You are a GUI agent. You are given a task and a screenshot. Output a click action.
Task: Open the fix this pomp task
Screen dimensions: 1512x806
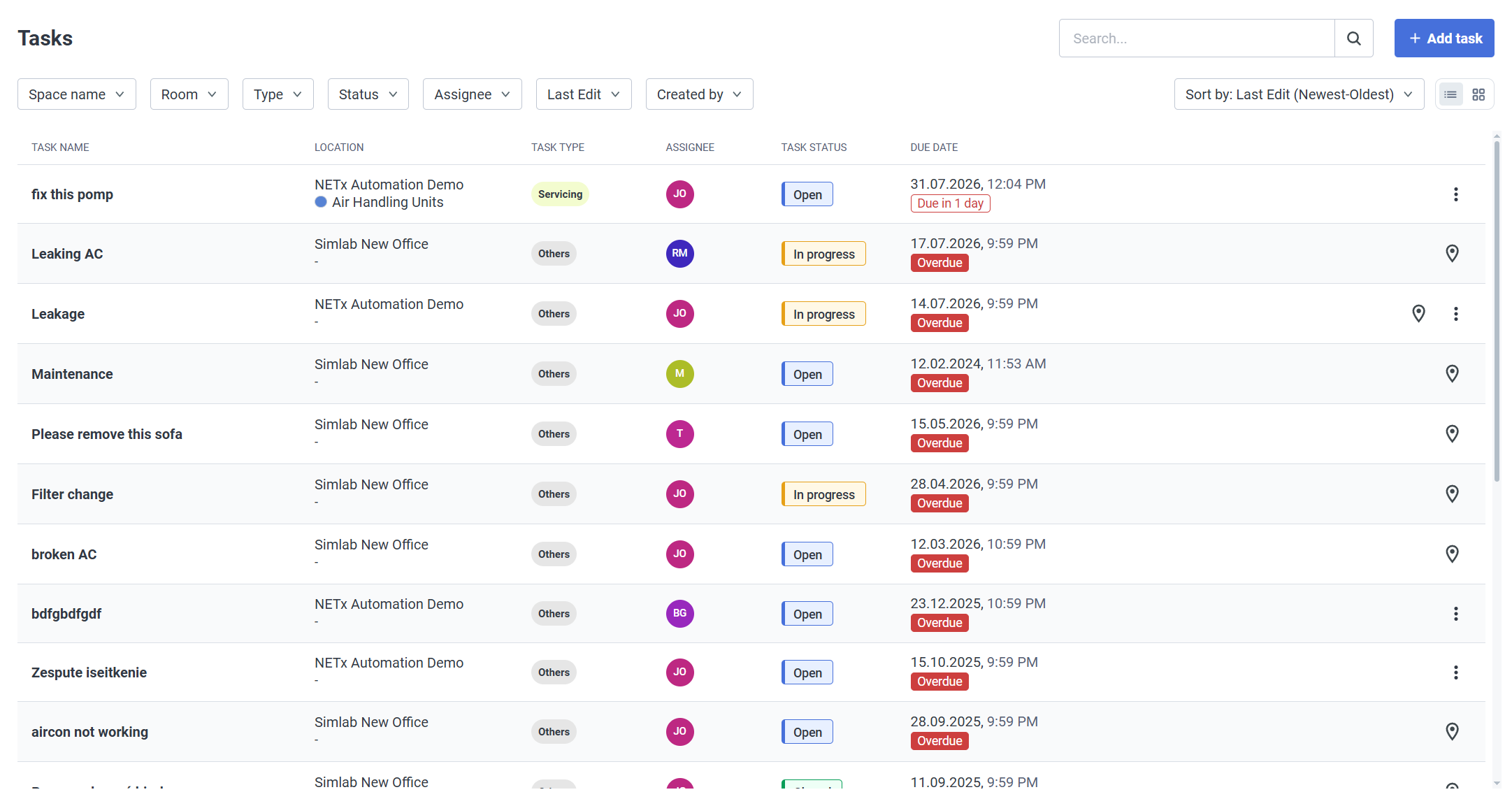click(x=72, y=194)
